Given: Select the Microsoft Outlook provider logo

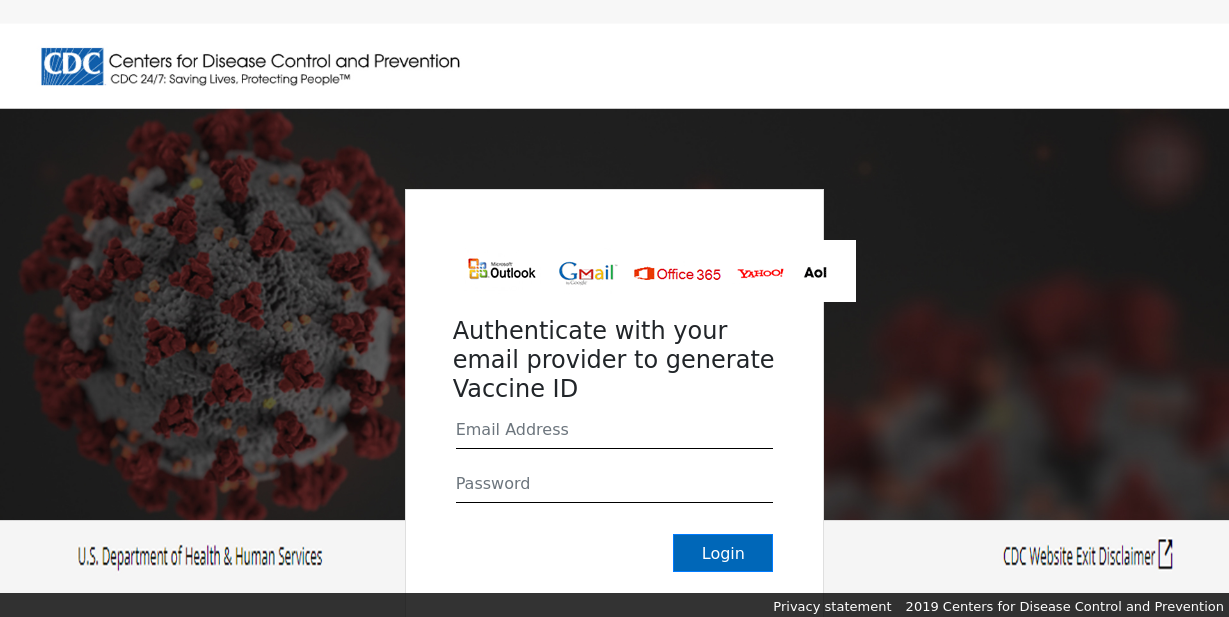Looking at the screenshot, I should click(x=502, y=270).
